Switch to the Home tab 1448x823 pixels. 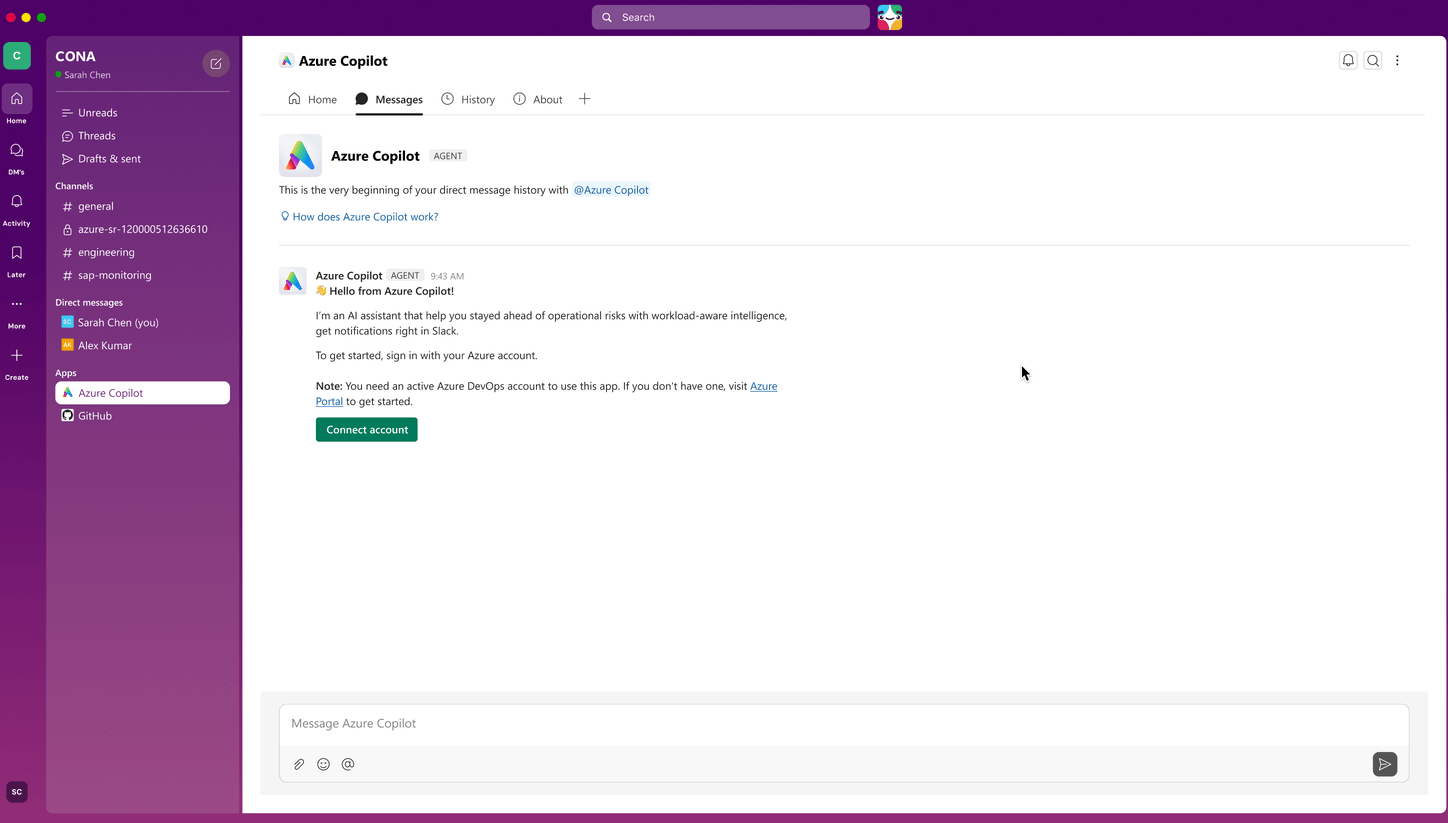pos(312,99)
